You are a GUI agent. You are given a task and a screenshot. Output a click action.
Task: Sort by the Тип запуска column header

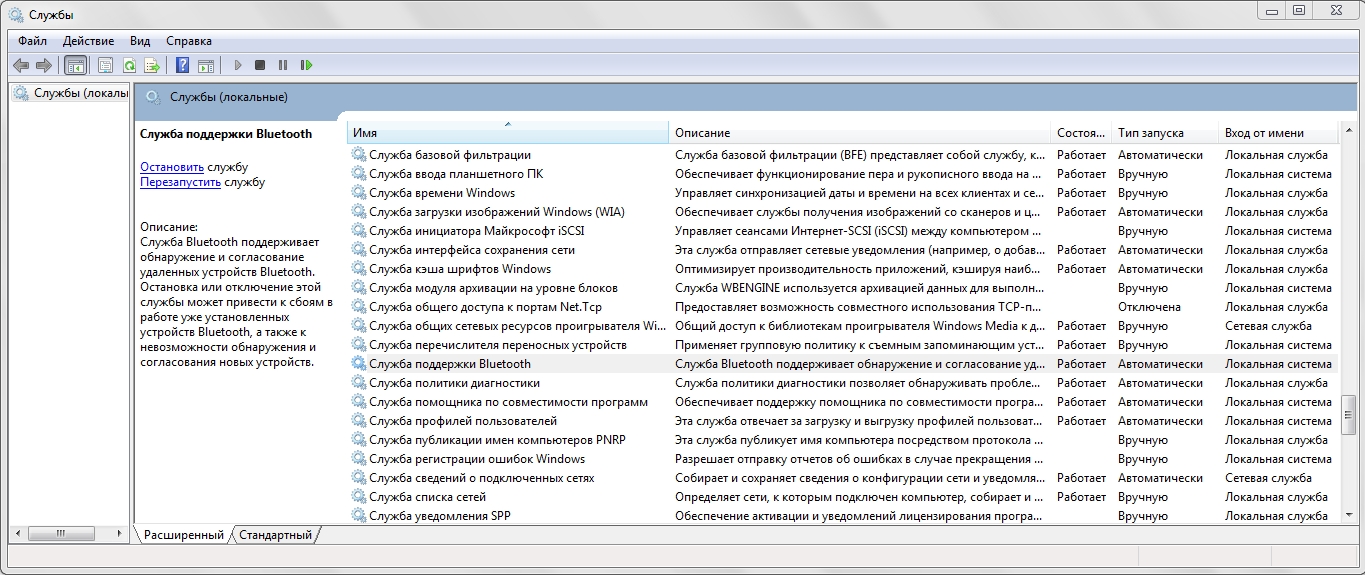[1165, 132]
